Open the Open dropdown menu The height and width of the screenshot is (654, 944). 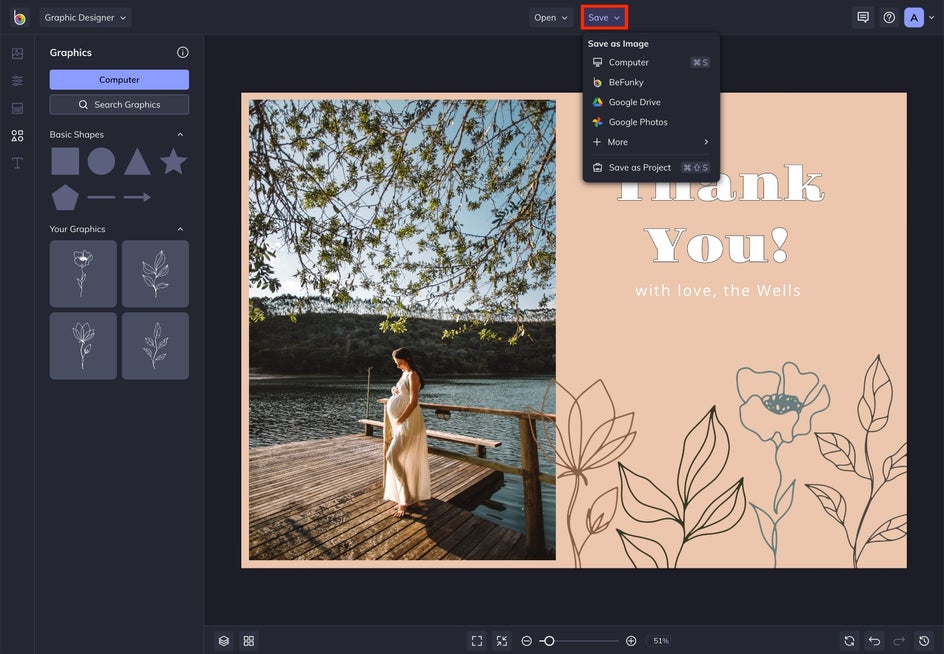click(x=551, y=17)
